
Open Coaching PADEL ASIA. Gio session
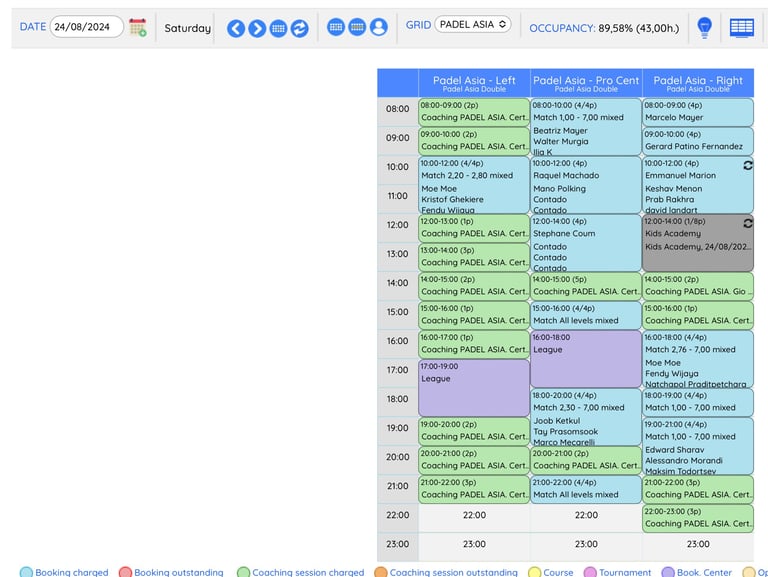click(698, 286)
